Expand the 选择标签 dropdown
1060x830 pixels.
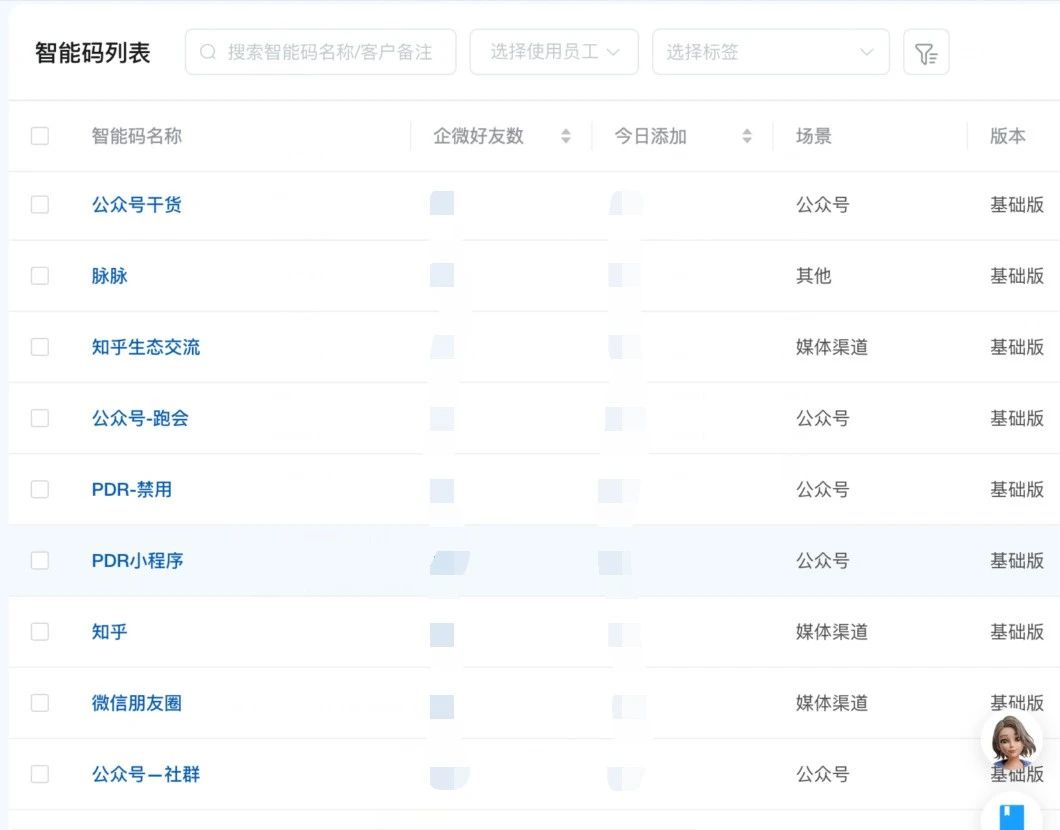(770, 52)
